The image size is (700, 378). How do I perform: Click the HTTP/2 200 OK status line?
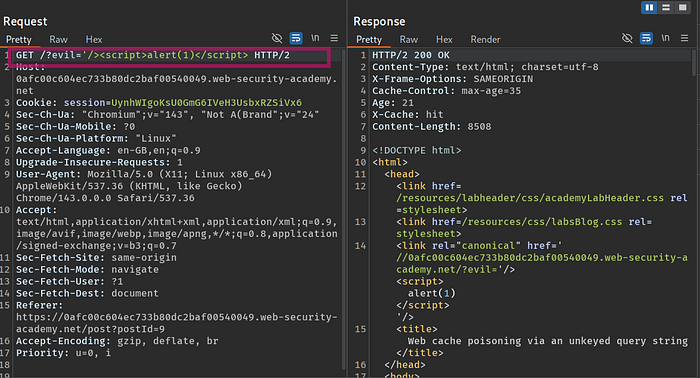click(x=411, y=55)
